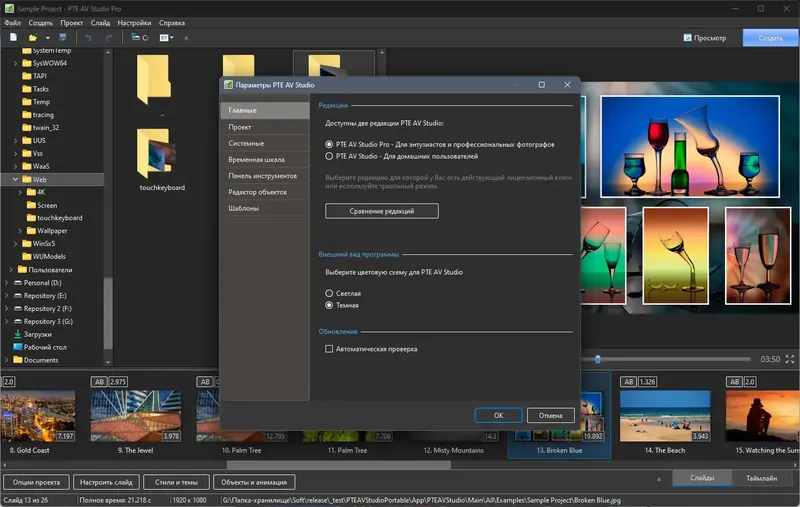Click the Undo arrow icon
Image resolution: width=800 pixels, height=507 pixels.
tap(88, 38)
